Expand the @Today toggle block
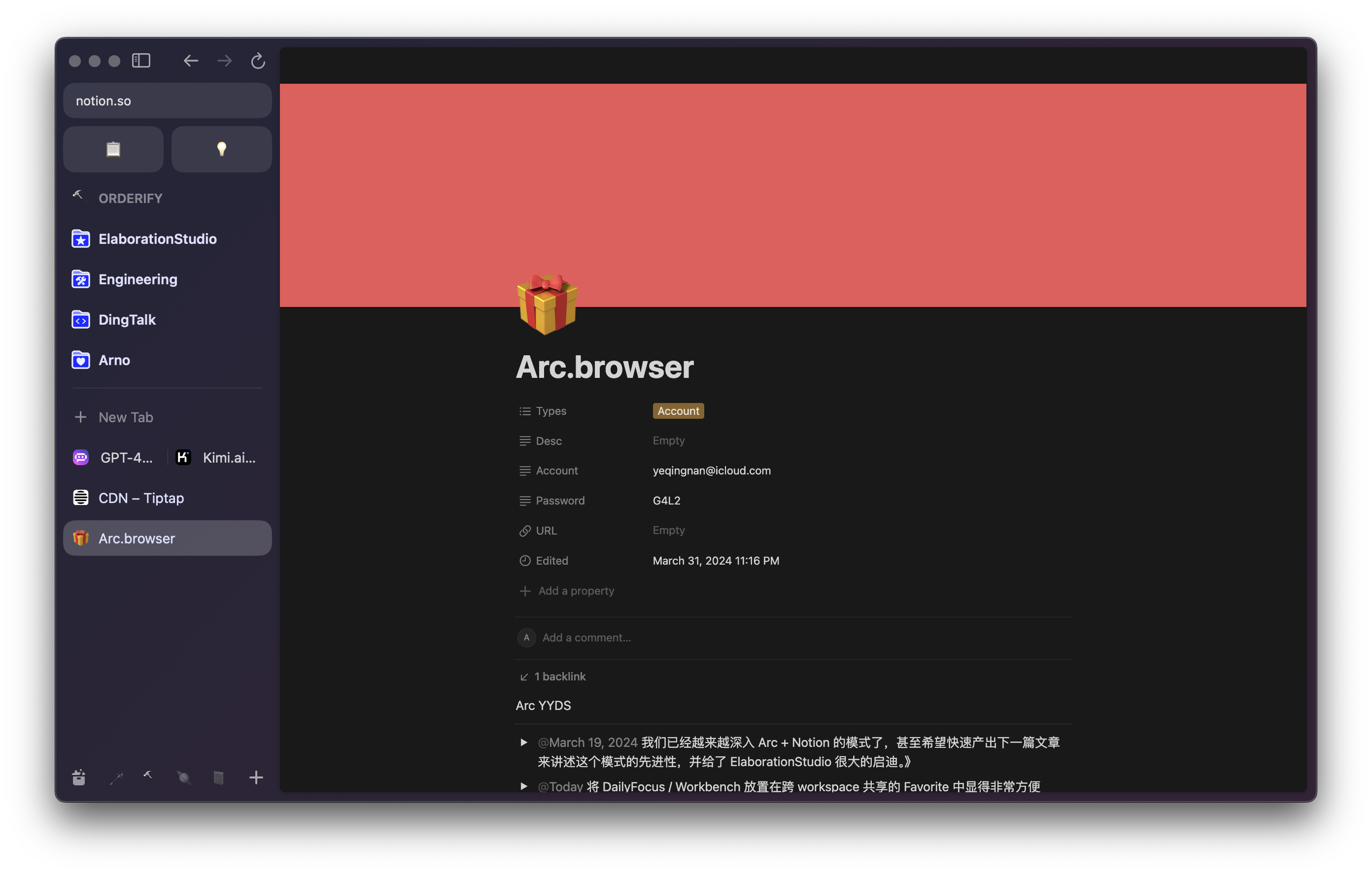 pos(523,786)
